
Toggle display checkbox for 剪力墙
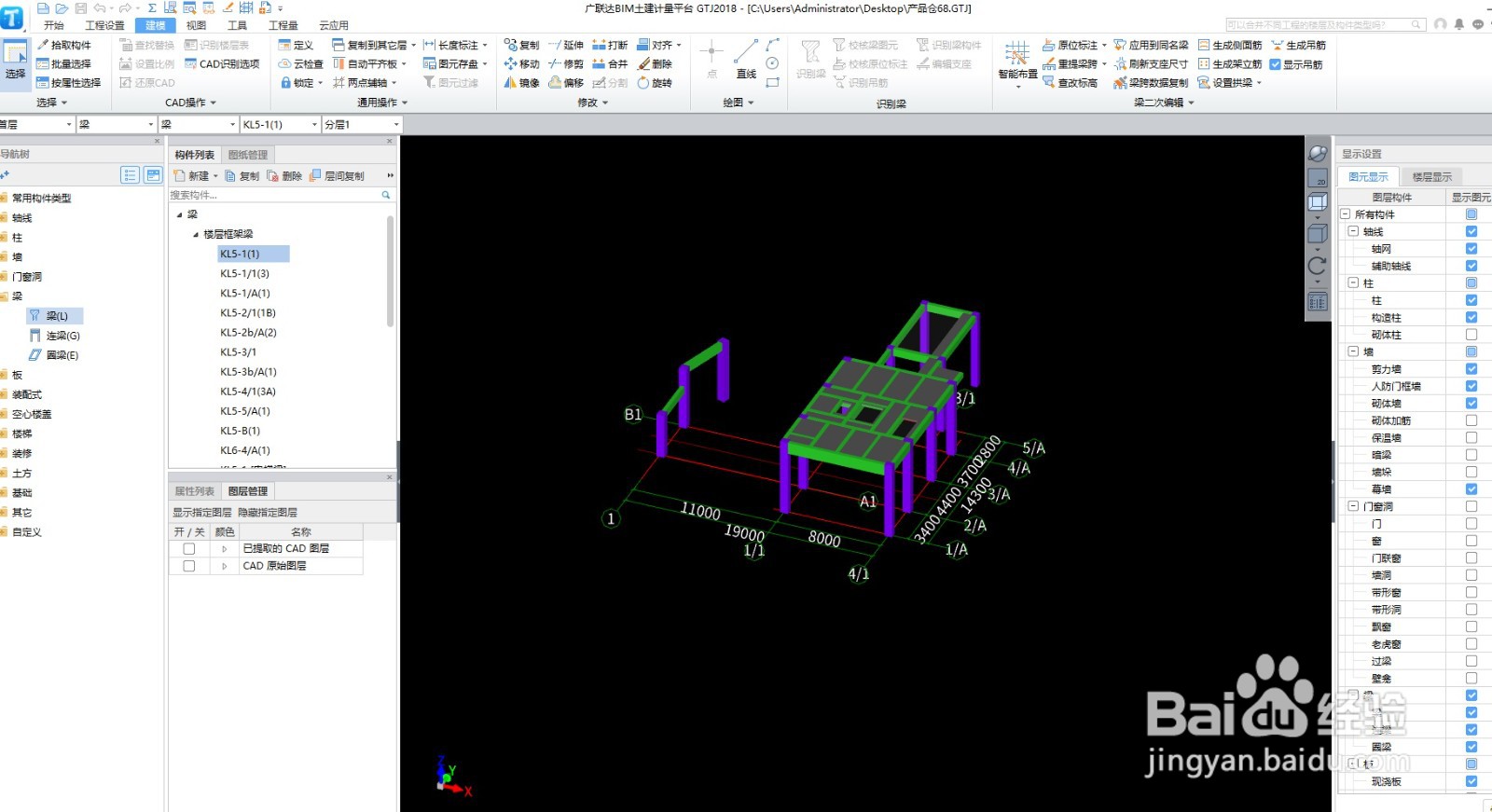pyautogui.click(x=1471, y=369)
